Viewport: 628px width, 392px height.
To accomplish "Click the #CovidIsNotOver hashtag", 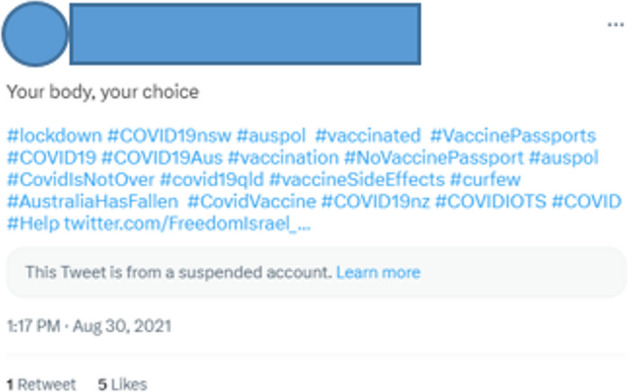I will [81, 180].
